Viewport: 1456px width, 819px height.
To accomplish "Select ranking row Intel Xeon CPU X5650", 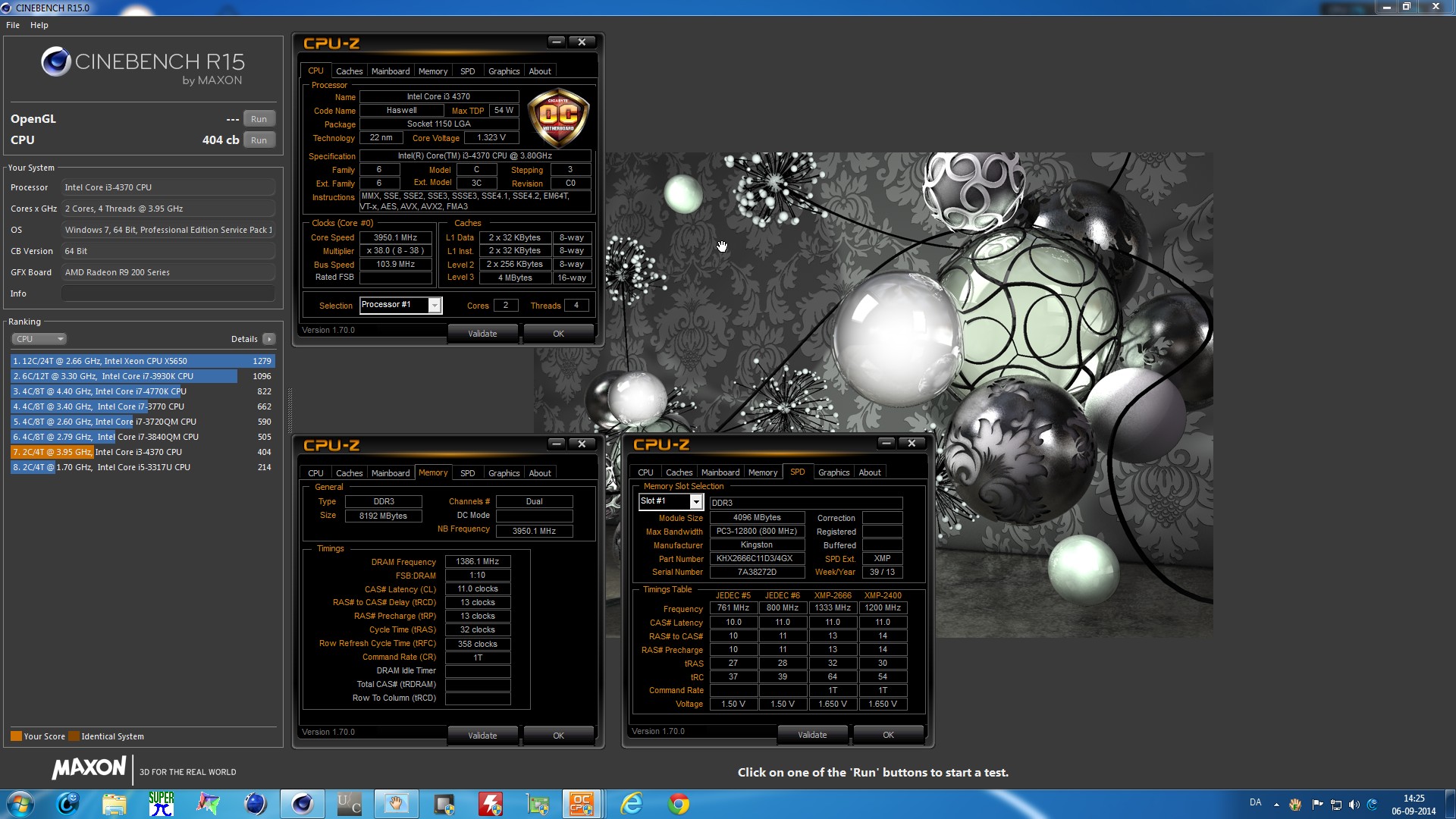I will [143, 361].
